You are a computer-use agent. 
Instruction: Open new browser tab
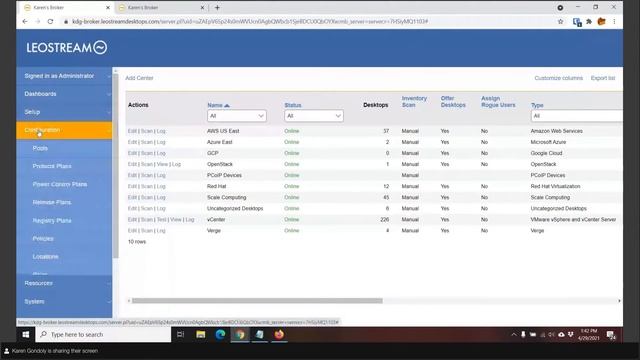(217, 8)
